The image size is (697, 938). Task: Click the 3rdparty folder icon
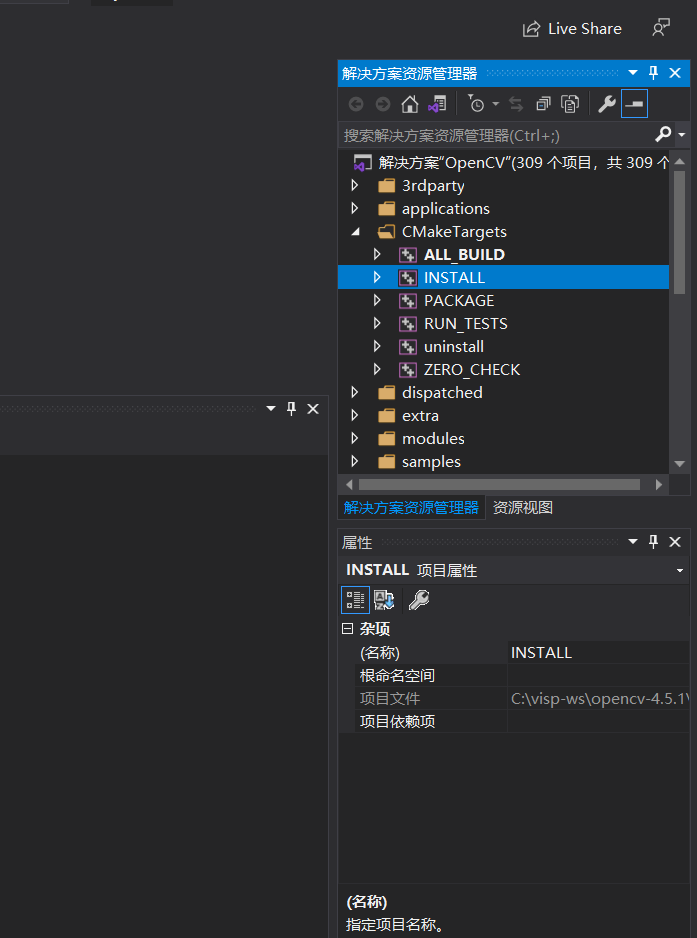[x=387, y=186]
